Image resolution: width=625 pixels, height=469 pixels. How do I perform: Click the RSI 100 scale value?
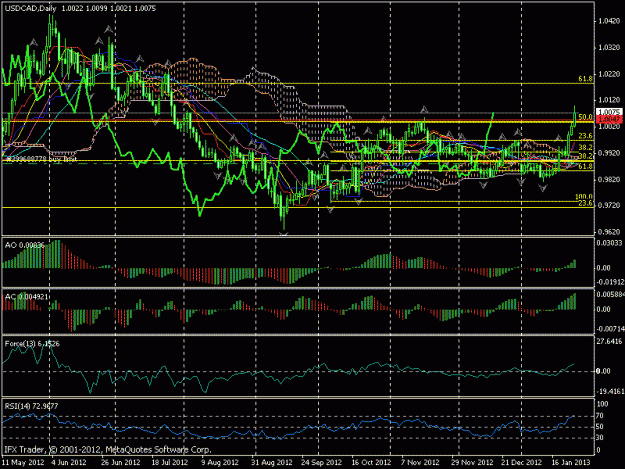click(603, 404)
